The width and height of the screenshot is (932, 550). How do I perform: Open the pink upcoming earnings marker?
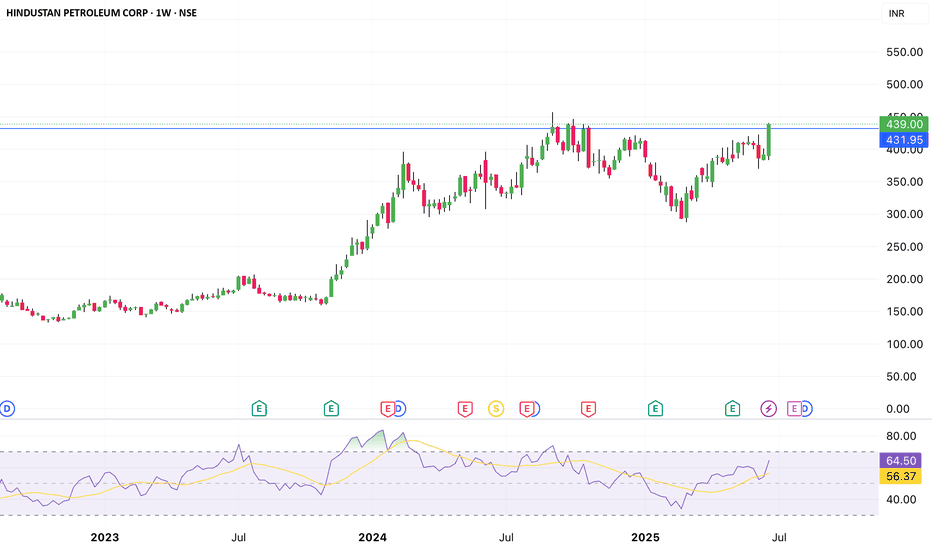click(794, 408)
